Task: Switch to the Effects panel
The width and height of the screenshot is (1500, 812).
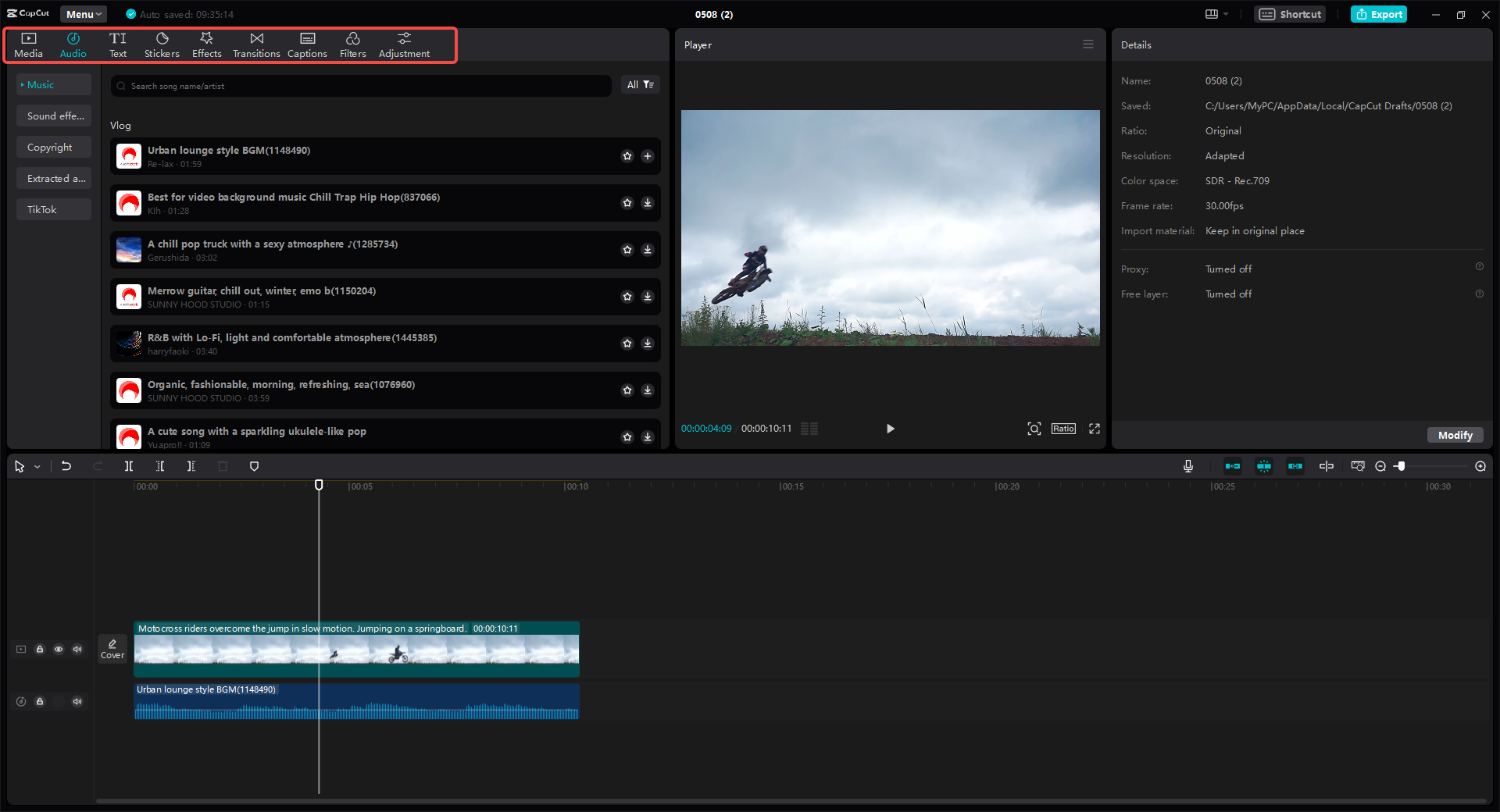Action: (x=206, y=44)
